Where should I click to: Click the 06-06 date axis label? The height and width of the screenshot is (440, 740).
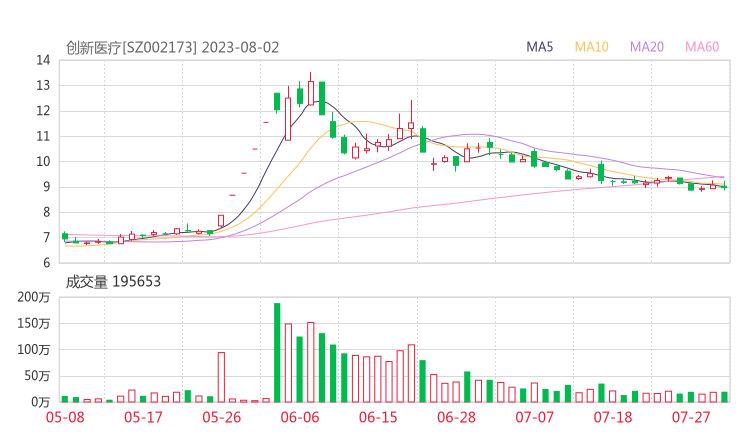click(300, 417)
